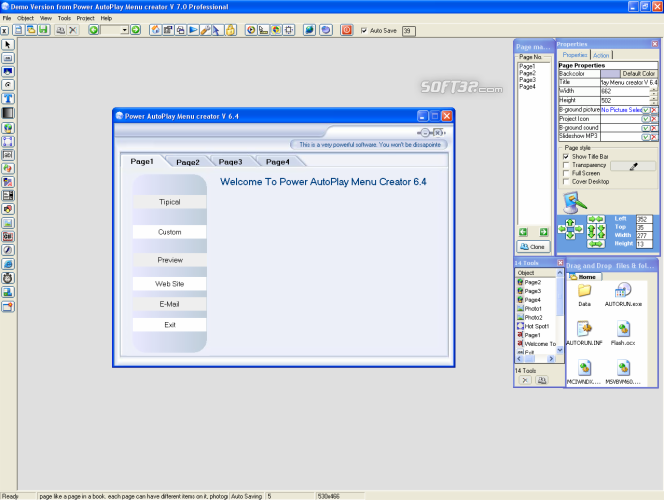Screen dimensions: 664x500
Task: Click the green next page arrow in Page manager
Action: pyautogui.click(x=543, y=232)
